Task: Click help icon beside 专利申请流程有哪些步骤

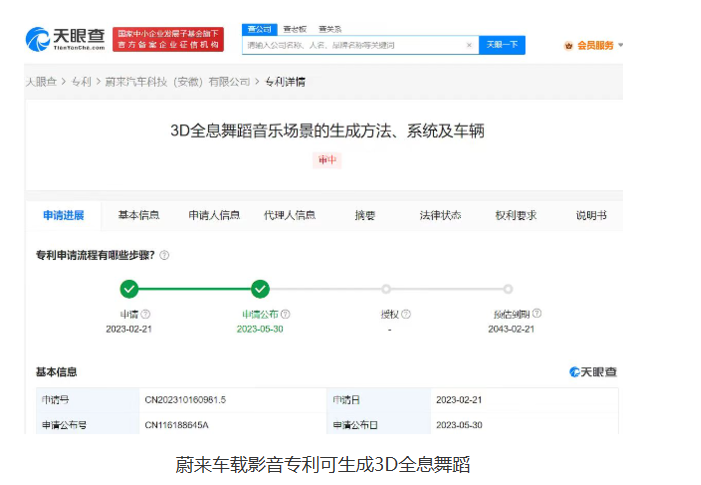Action: [164, 255]
